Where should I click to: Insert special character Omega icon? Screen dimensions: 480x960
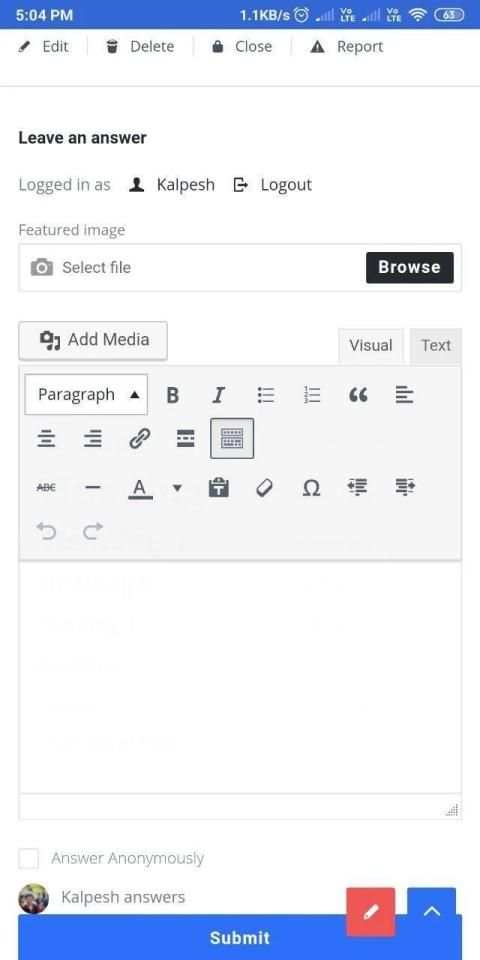tap(312, 488)
